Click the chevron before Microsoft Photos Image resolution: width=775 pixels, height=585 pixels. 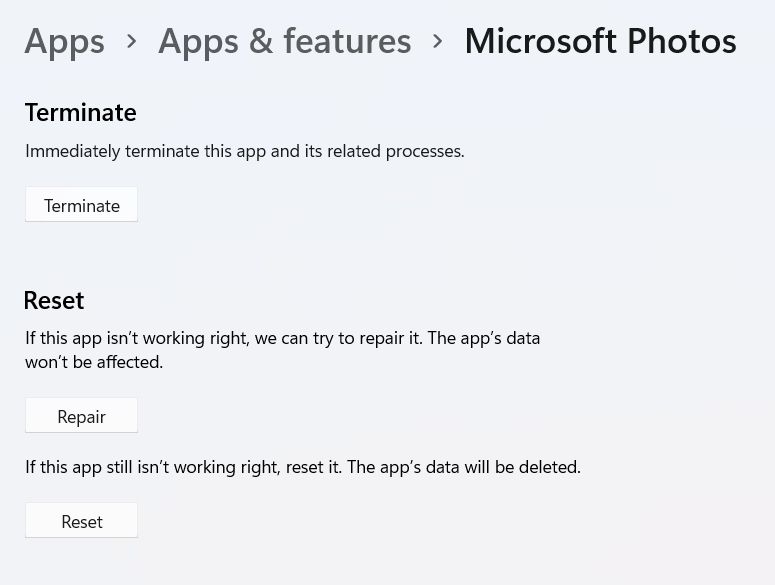tap(438, 41)
